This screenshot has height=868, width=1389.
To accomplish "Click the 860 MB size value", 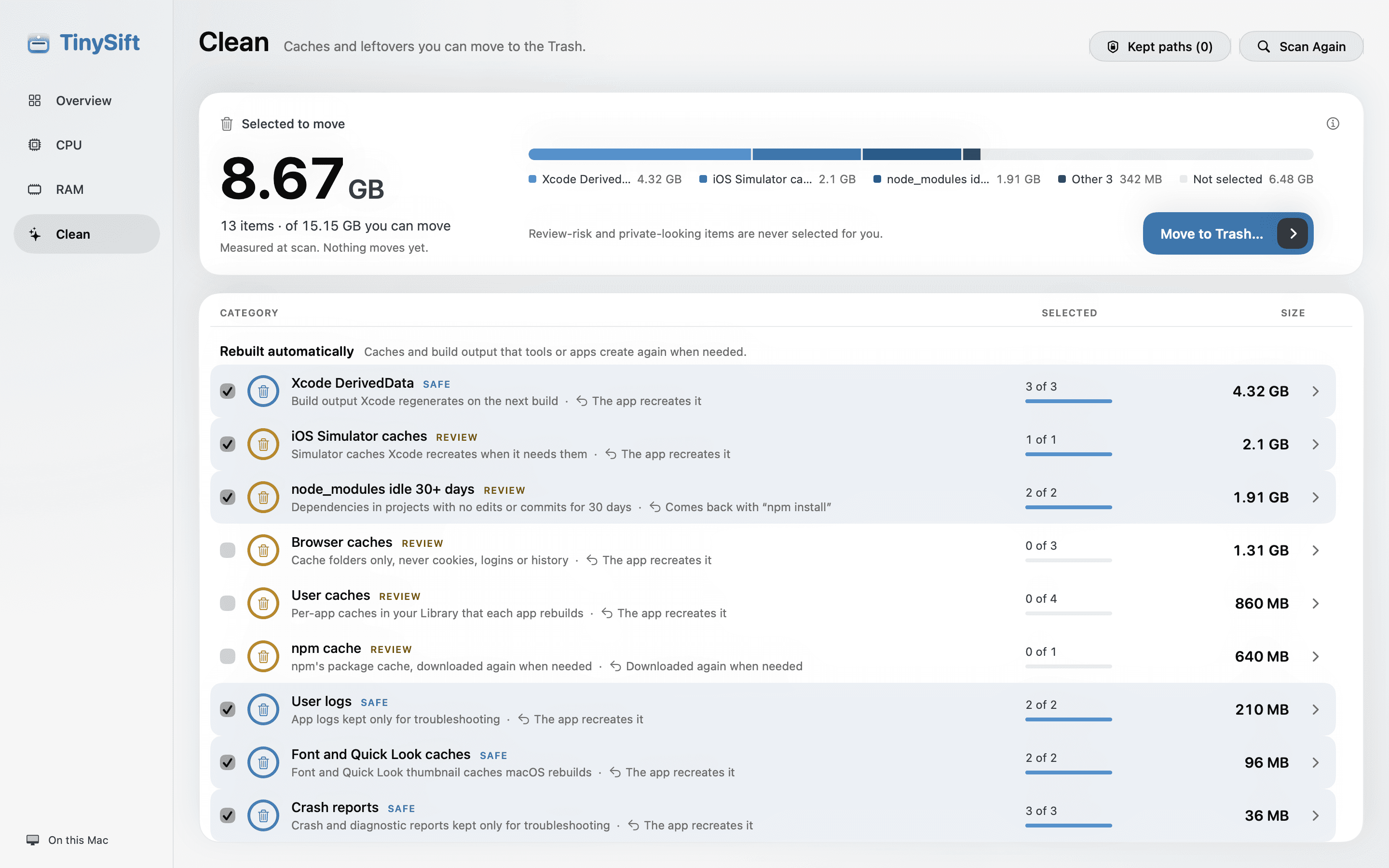I will (x=1262, y=603).
